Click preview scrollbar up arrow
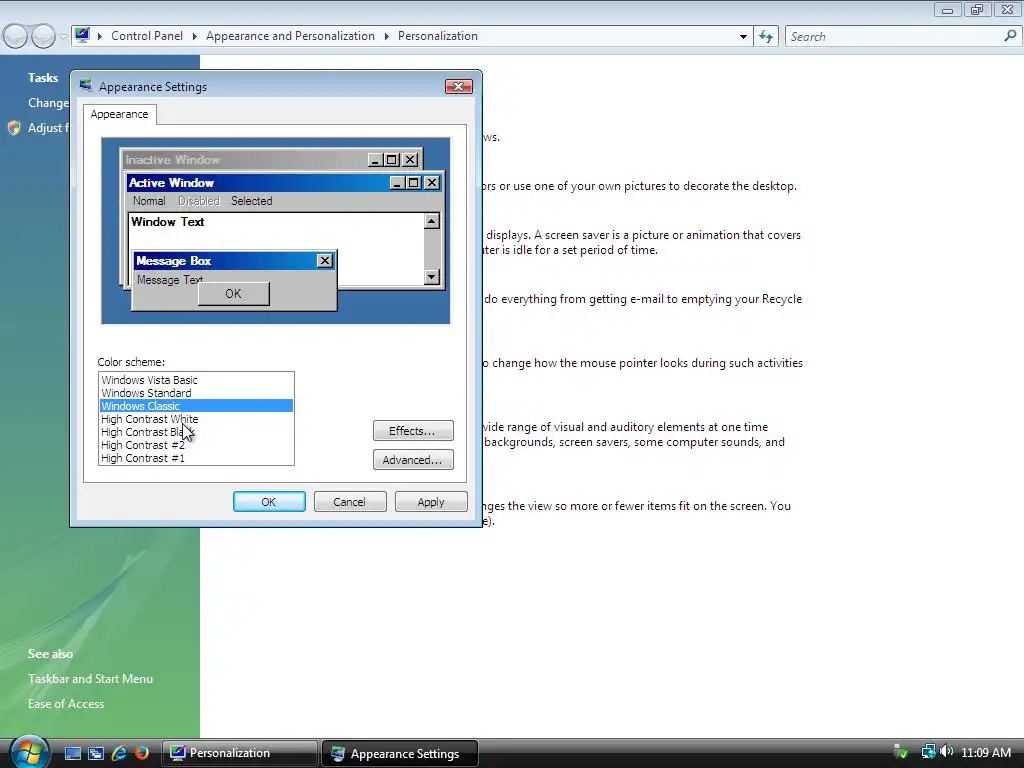The width and height of the screenshot is (1024, 768). pos(432,221)
